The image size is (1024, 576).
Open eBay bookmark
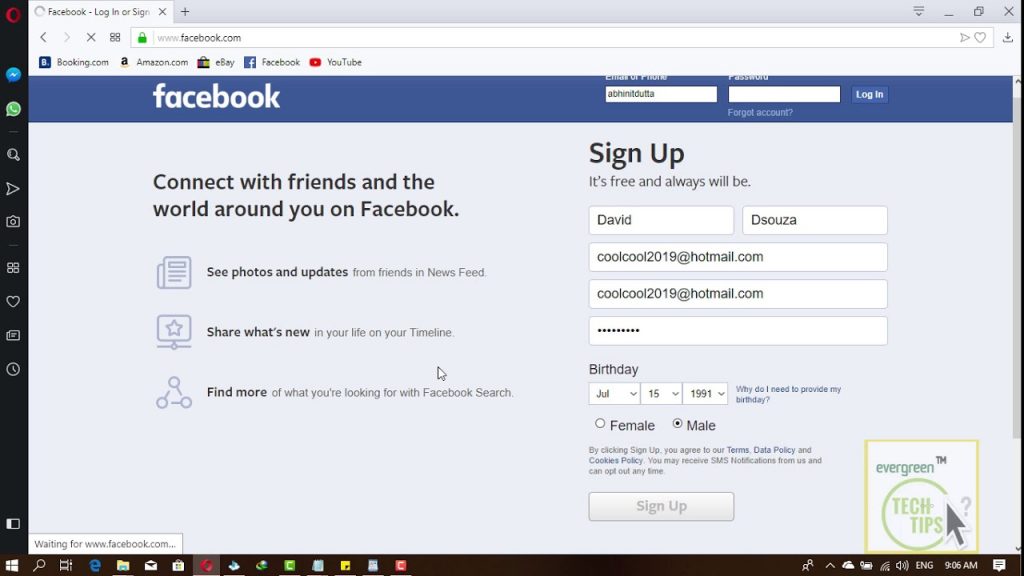[216, 62]
